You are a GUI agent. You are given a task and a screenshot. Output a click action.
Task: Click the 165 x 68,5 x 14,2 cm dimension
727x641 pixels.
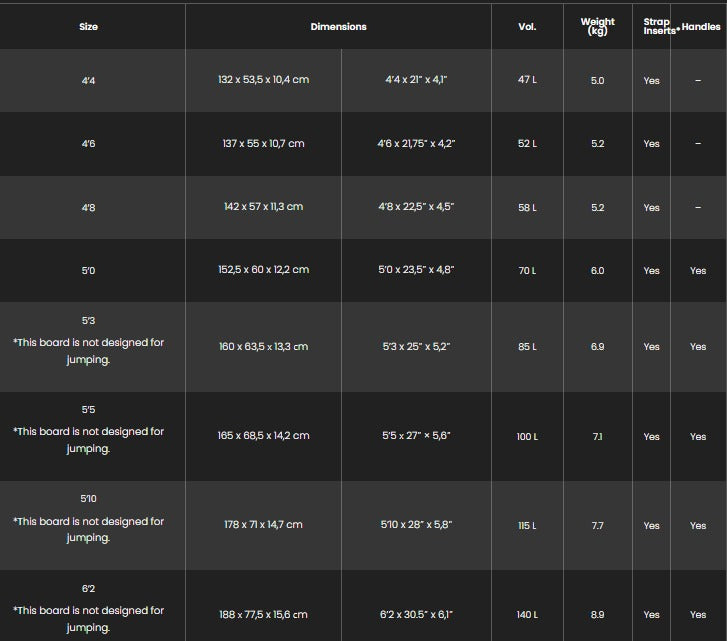[263, 436]
